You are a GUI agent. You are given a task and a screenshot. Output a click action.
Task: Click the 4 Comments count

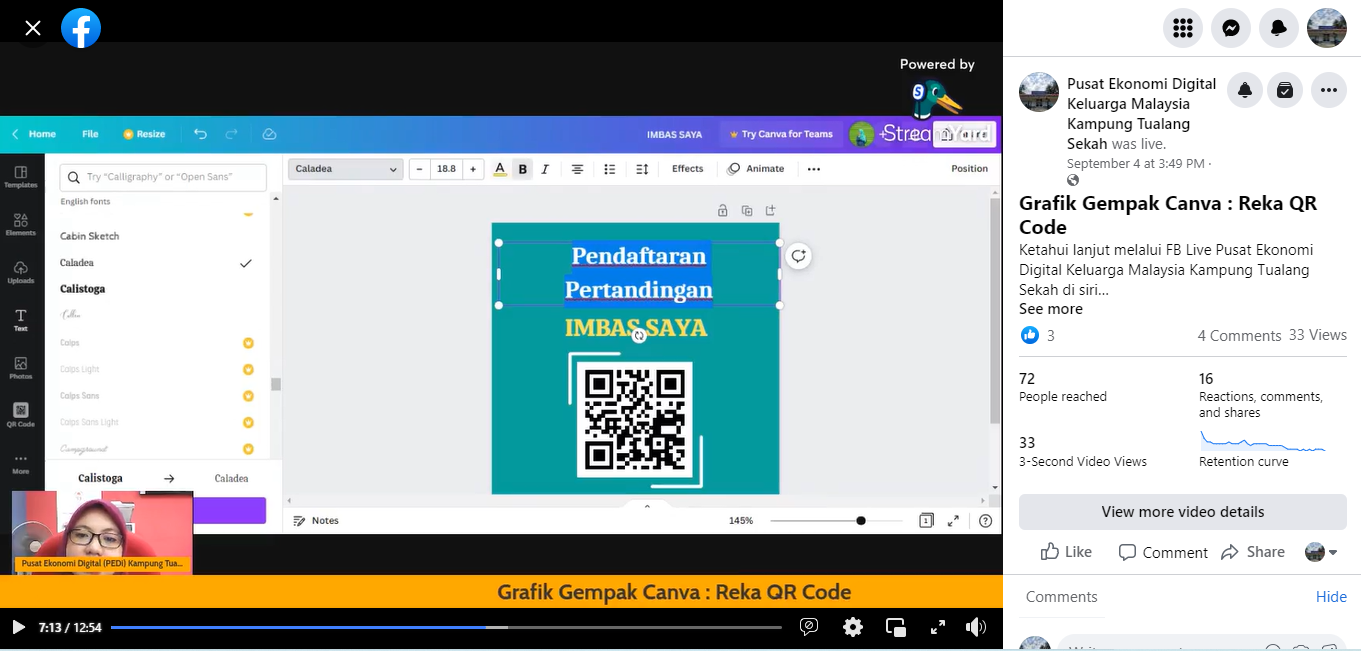tap(1239, 336)
